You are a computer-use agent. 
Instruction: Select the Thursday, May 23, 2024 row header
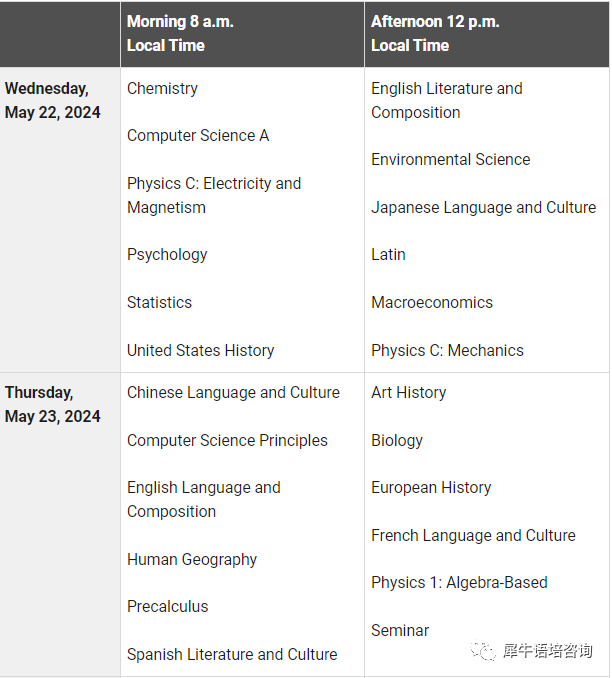(53, 404)
